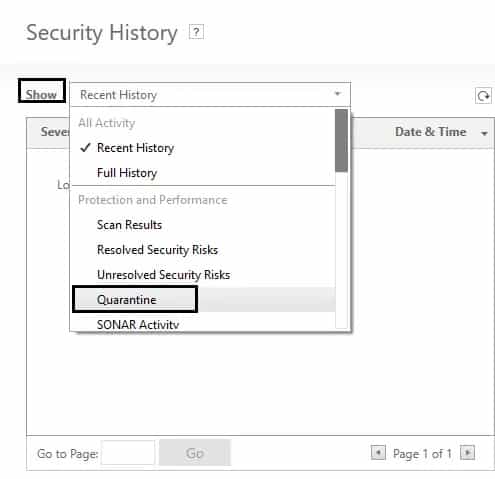The width and height of the screenshot is (495, 479).
Task: Select Quarantine from dropdown list
Action: (127, 300)
